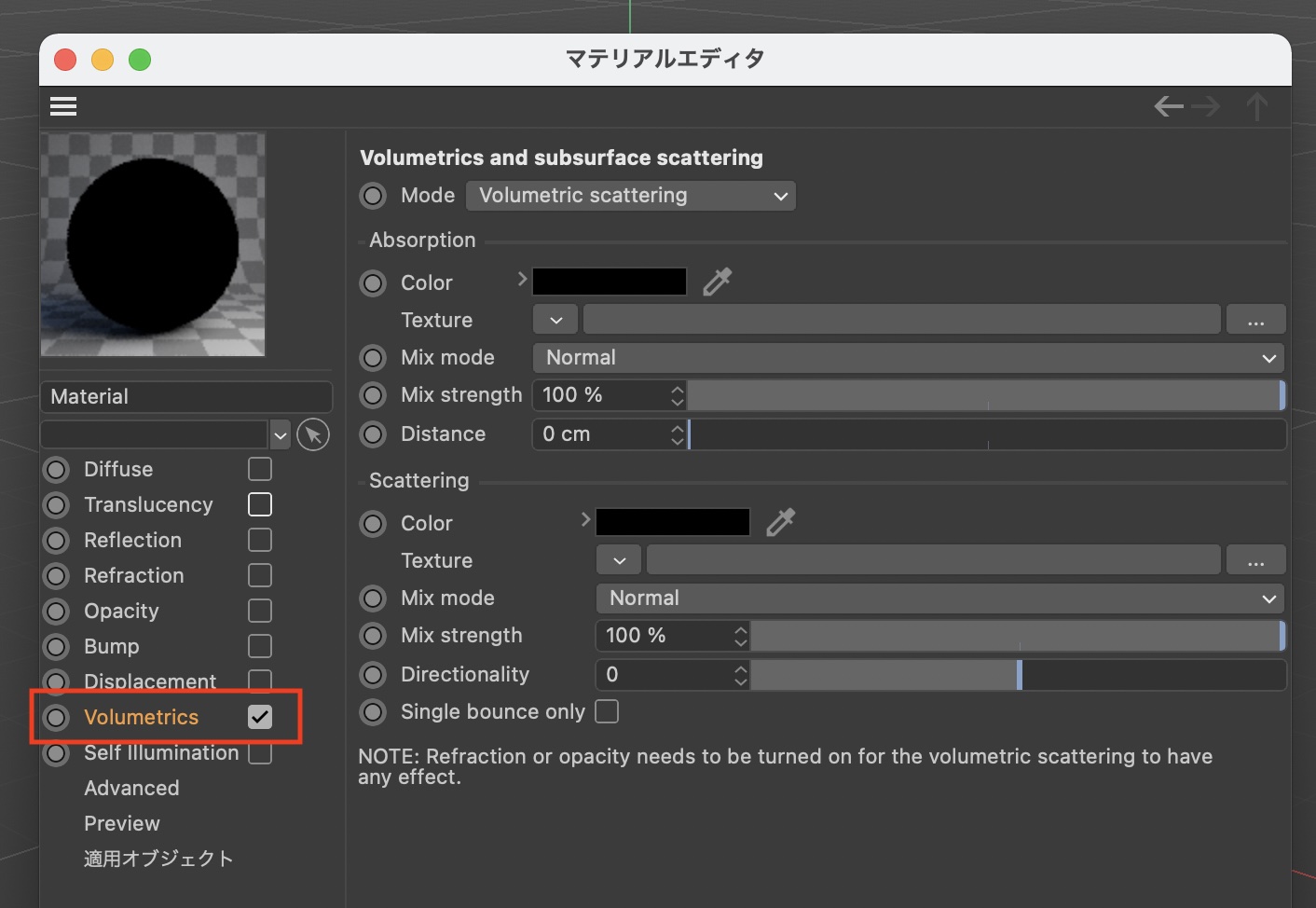Image resolution: width=1316 pixels, height=908 pixels.
Task: Click the Scattering texture browse button
Action: tap(1255, 560)
